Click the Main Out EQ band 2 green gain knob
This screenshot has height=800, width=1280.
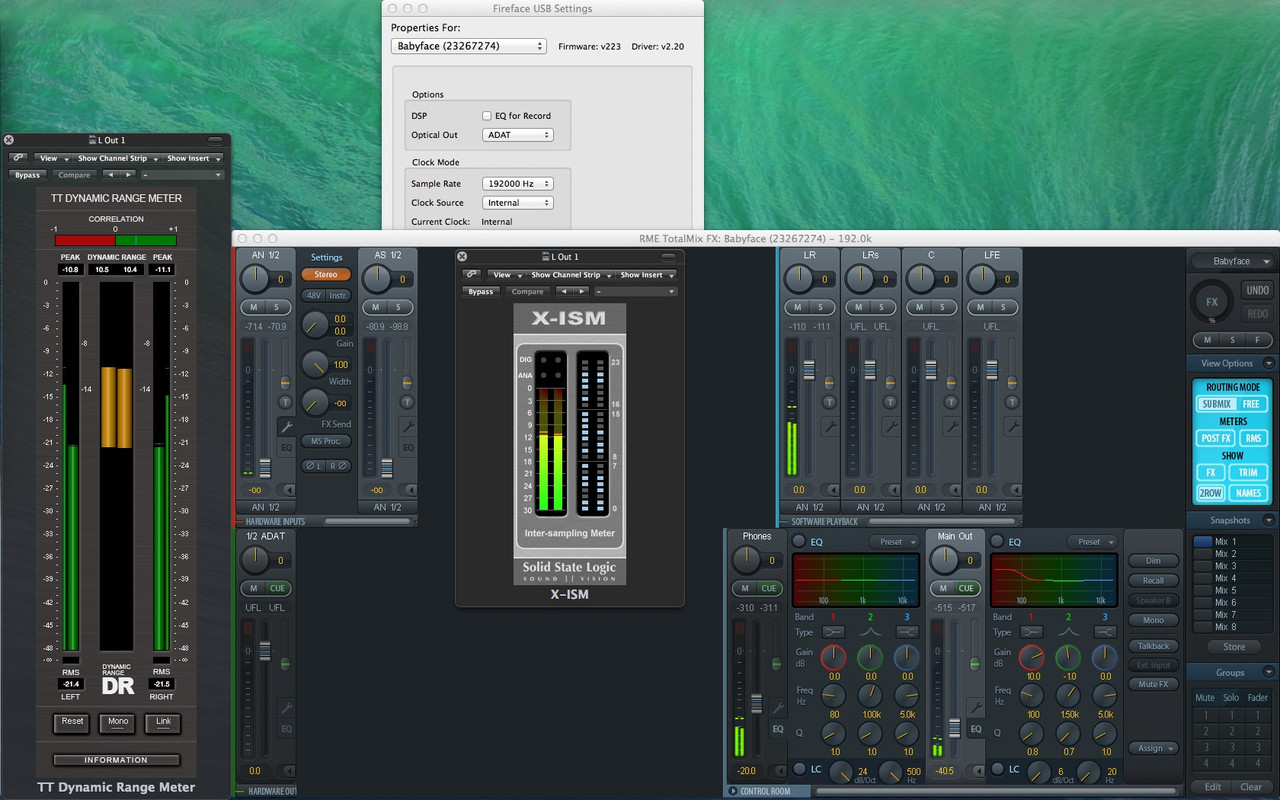1068,657
